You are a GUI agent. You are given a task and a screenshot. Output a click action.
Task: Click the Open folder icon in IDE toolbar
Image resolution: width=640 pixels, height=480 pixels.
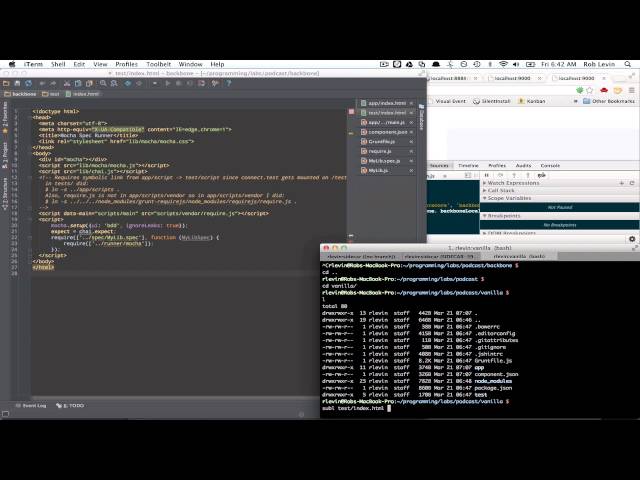point(6,83)
